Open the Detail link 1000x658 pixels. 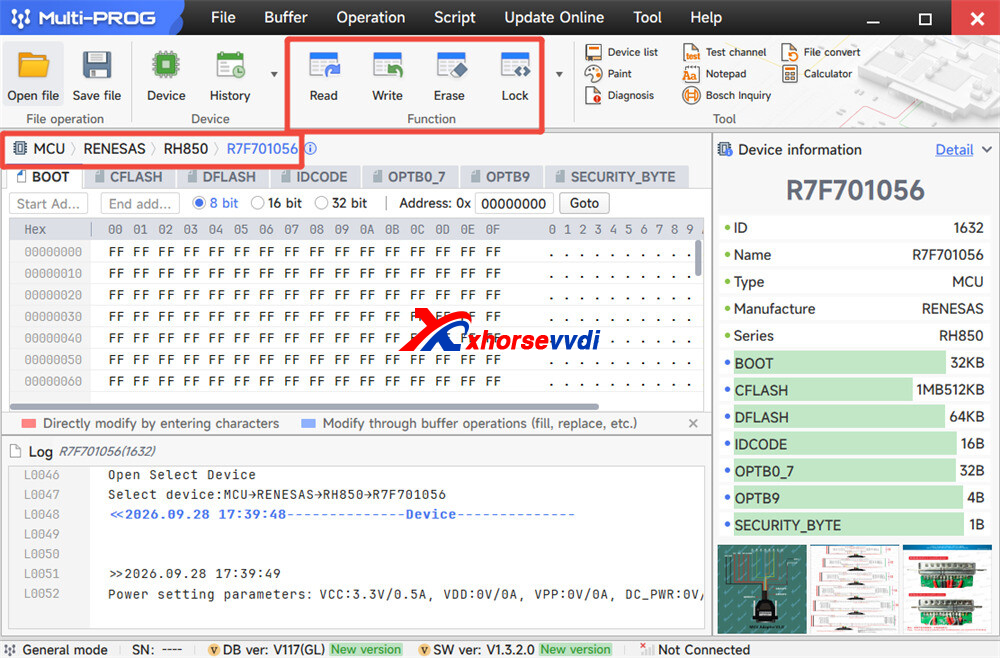pos(954,150)
